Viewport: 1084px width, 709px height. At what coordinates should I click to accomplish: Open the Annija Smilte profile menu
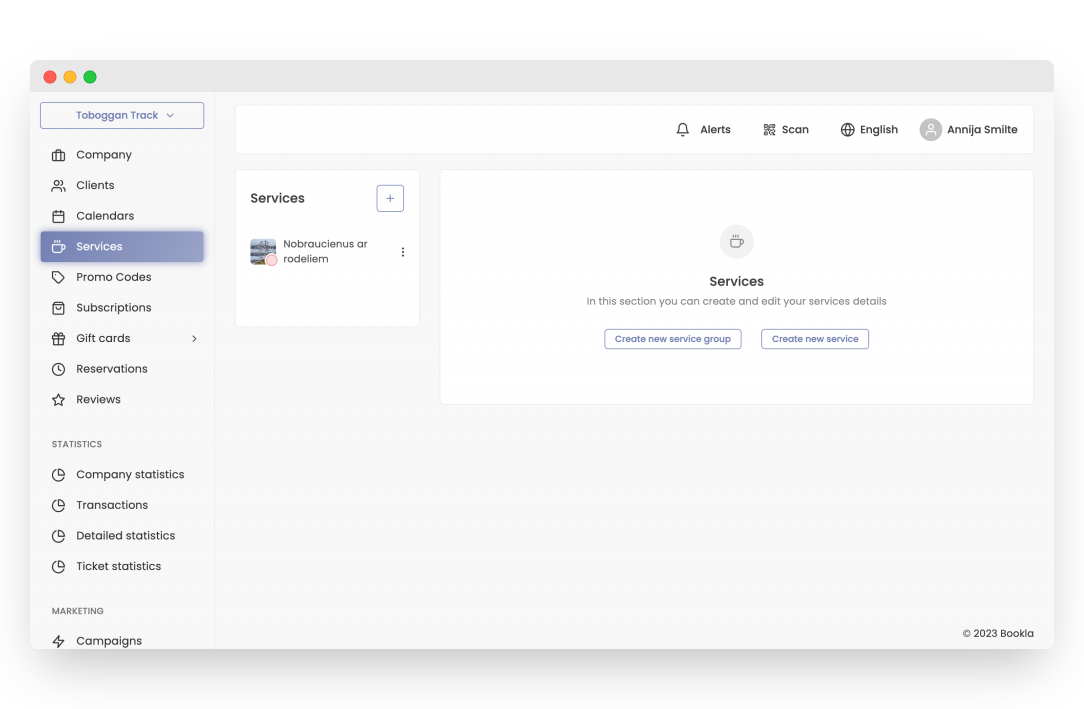[x=969, y=129]
